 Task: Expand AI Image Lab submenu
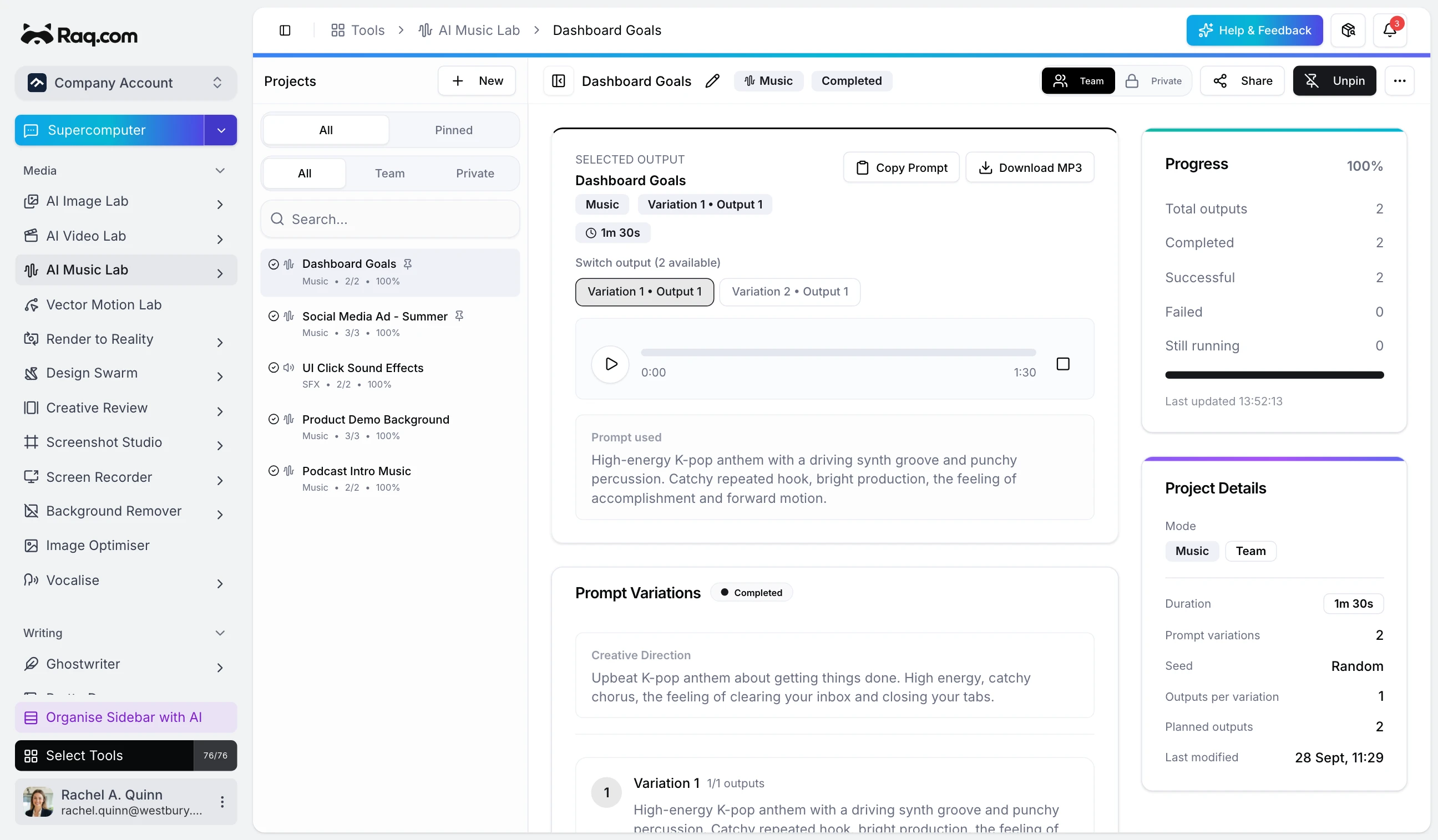click(x=220, y=204)
